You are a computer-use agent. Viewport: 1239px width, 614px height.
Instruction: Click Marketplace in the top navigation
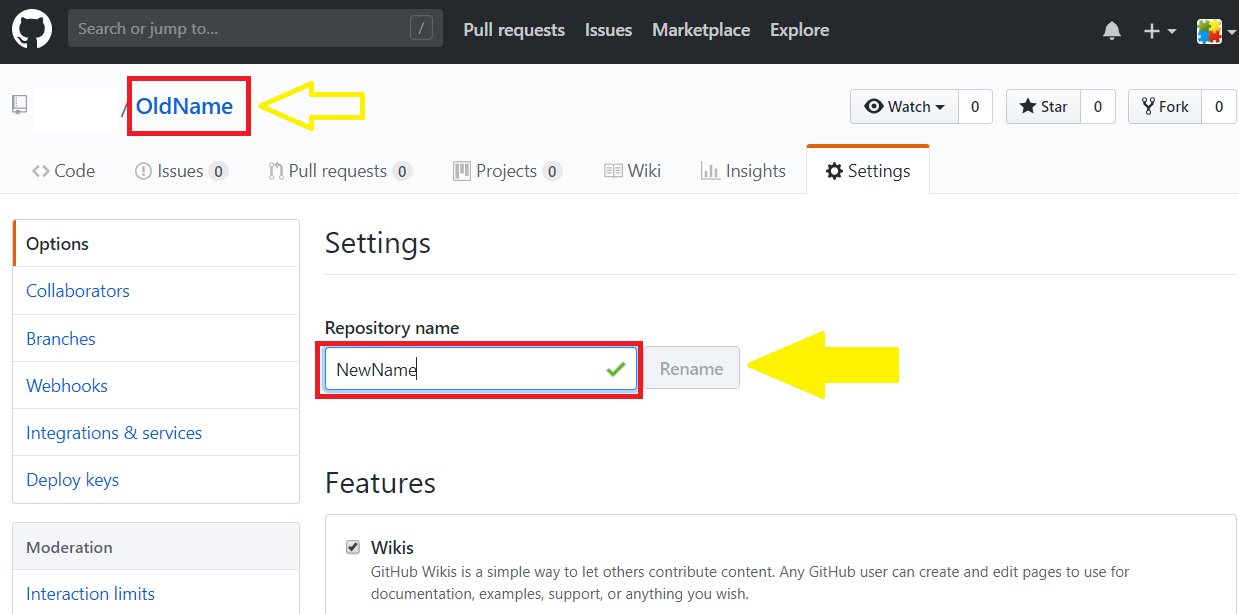(701, 30)
